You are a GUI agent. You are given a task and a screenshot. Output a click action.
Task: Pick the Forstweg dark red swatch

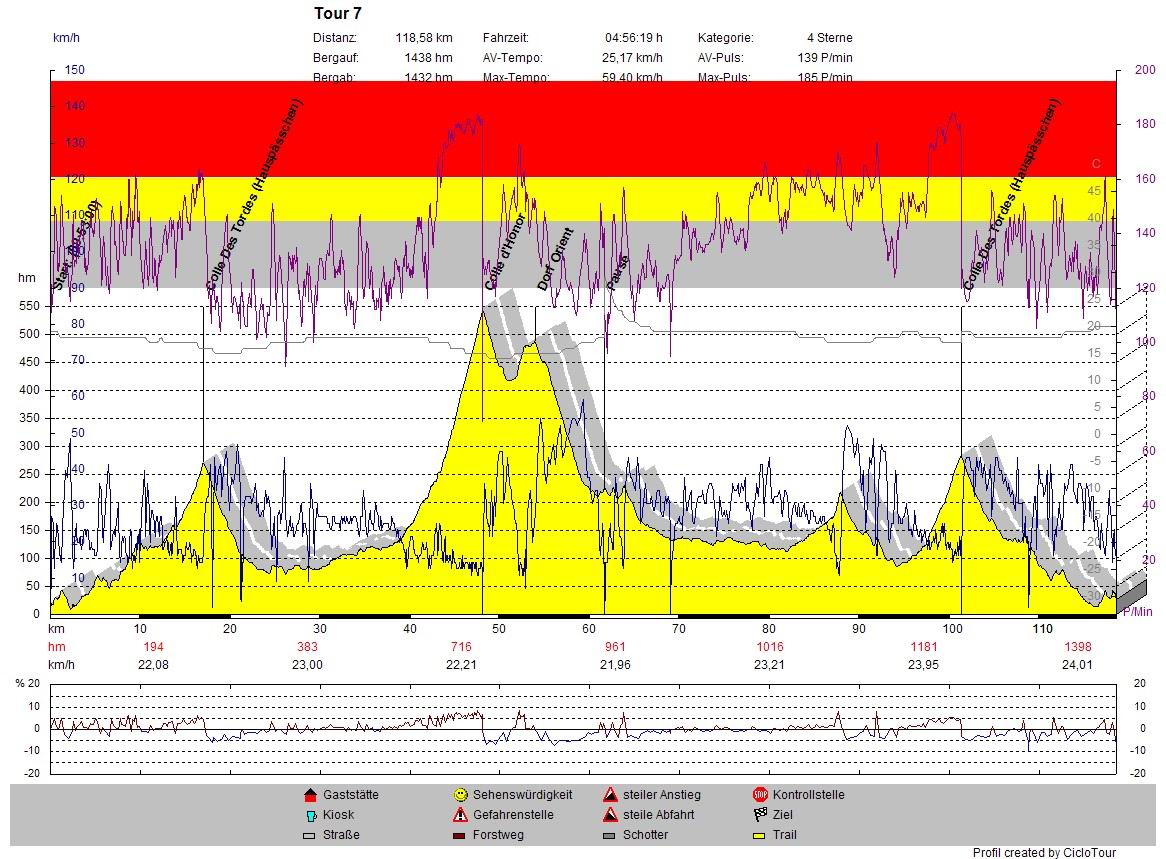(x=460, y=835)
